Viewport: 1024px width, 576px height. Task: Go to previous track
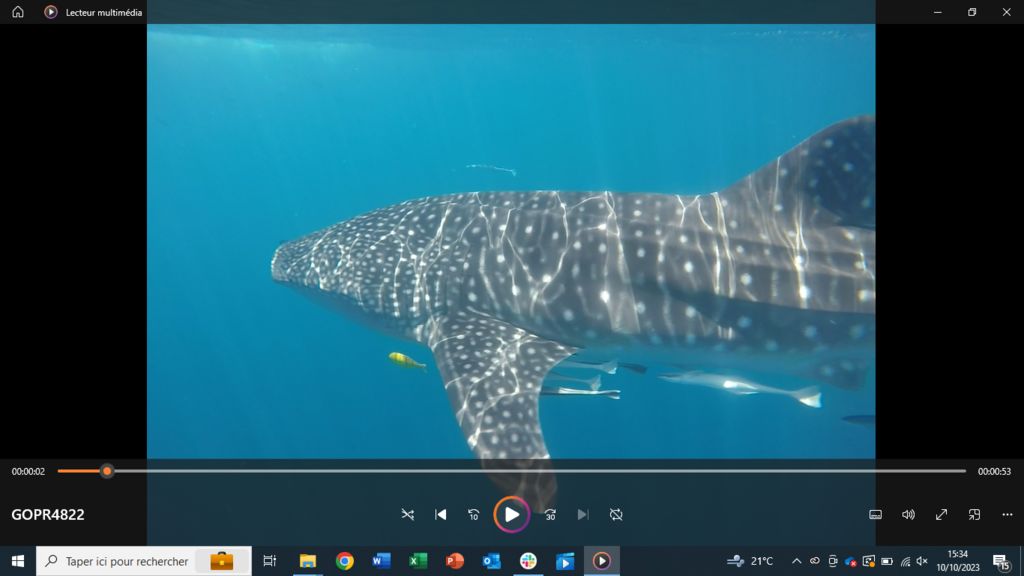(441, 514)
